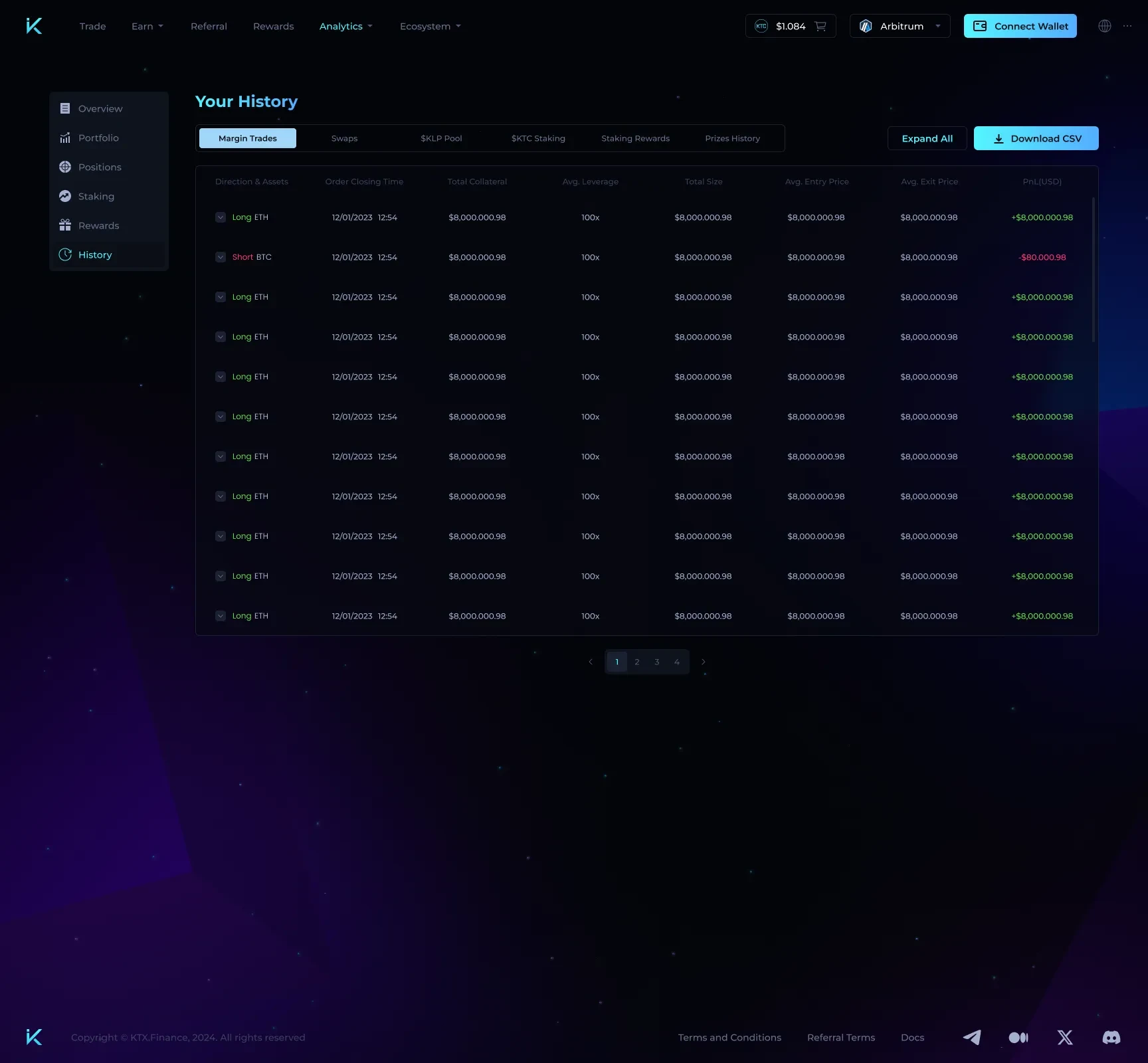Click the Expand All toggle above the table
This screenshot has width=1148, height=1063.
(x=927, y=138)
